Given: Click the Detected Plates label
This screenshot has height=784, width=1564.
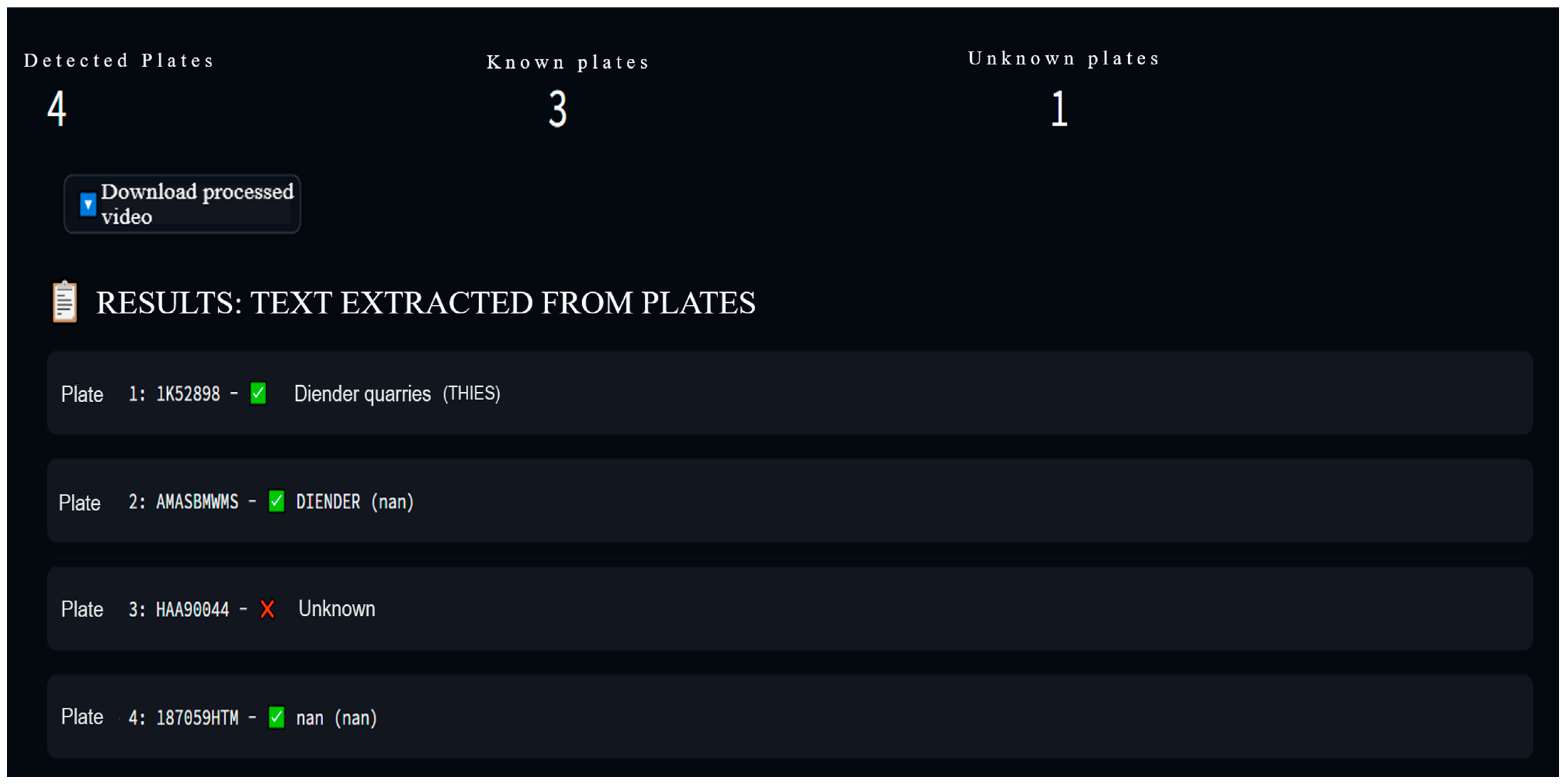Looking at the screenshot, I should [119, 61].
